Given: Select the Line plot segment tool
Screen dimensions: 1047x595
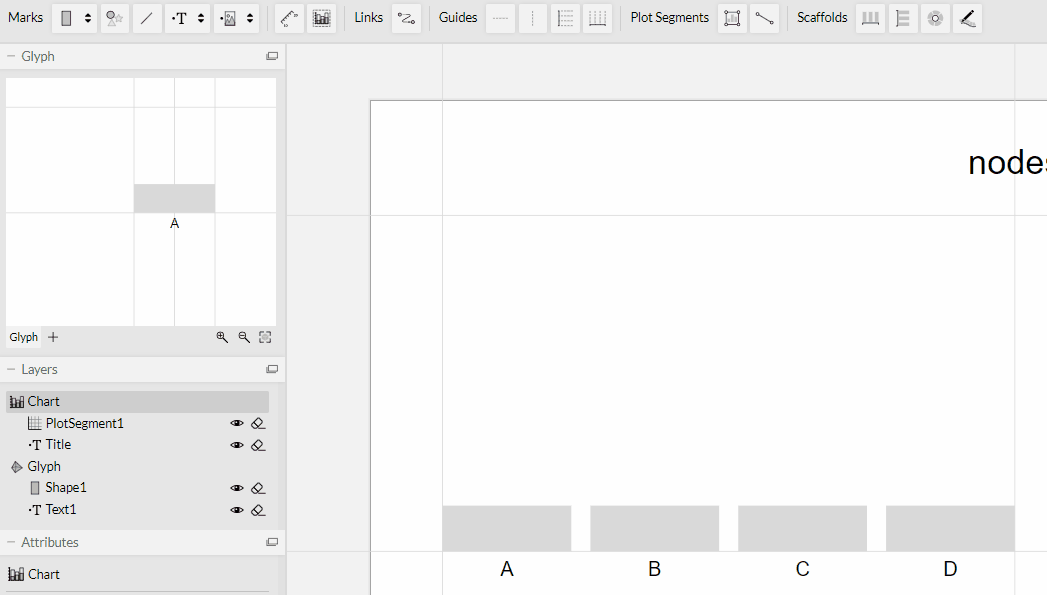Looking at the screenshot, I should point(765,18).
